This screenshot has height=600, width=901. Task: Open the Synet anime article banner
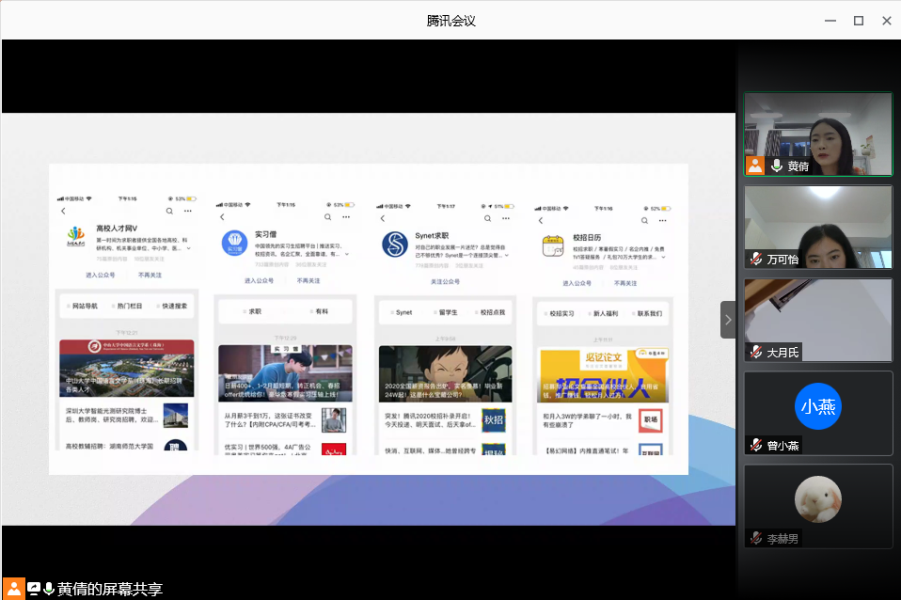click(x=445, y=374)
